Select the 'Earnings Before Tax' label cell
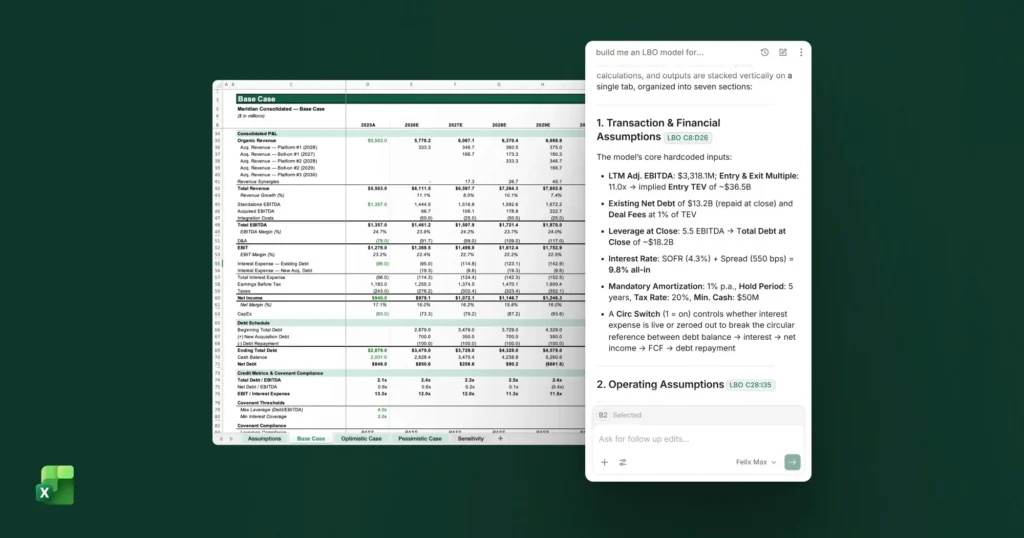Viewport: 1024px width, 538px height. [x=259, y=284]
